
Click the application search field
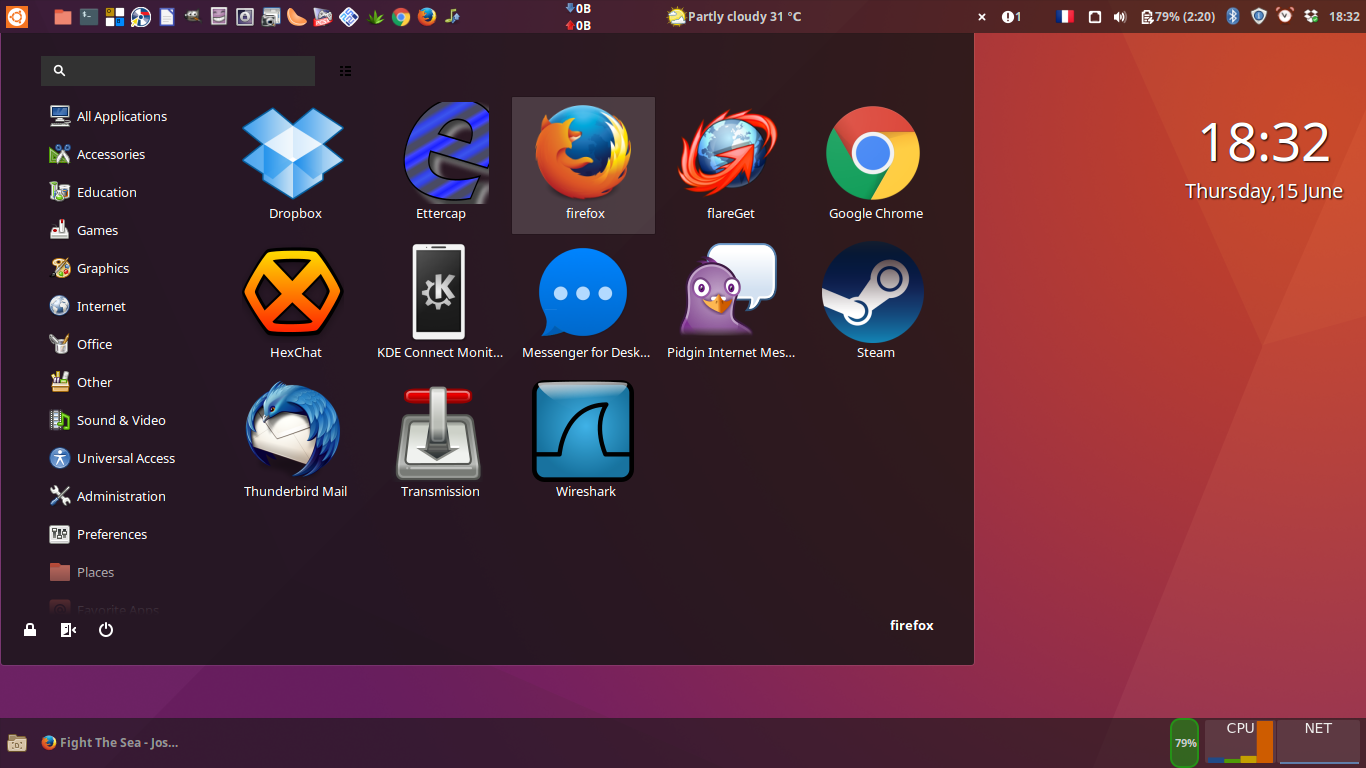click(x=177, y=71)
